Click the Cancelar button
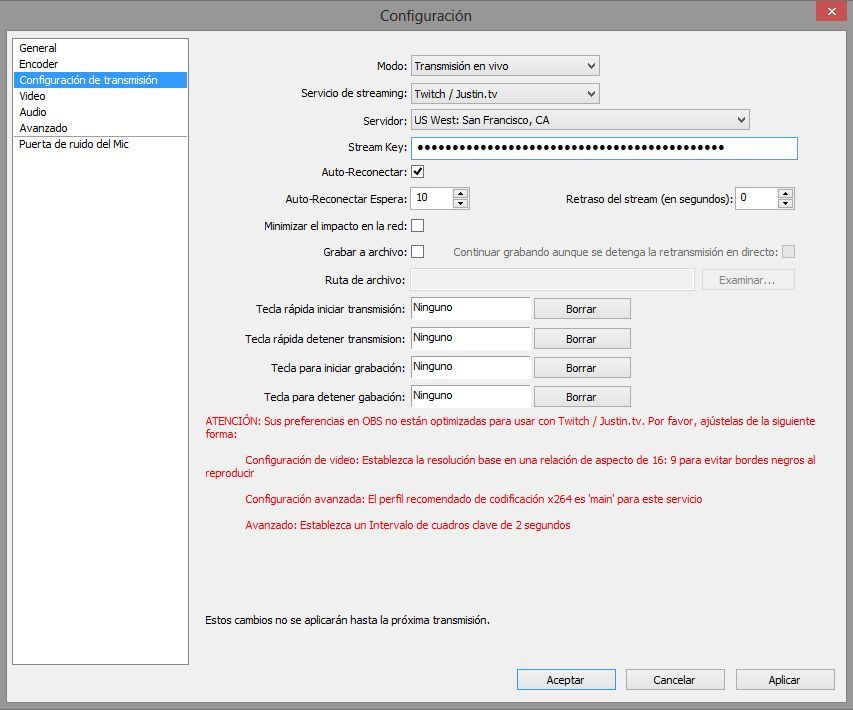The width and height of the screenshot is (853, 710). pyautogui.click(x=675, y=680)
